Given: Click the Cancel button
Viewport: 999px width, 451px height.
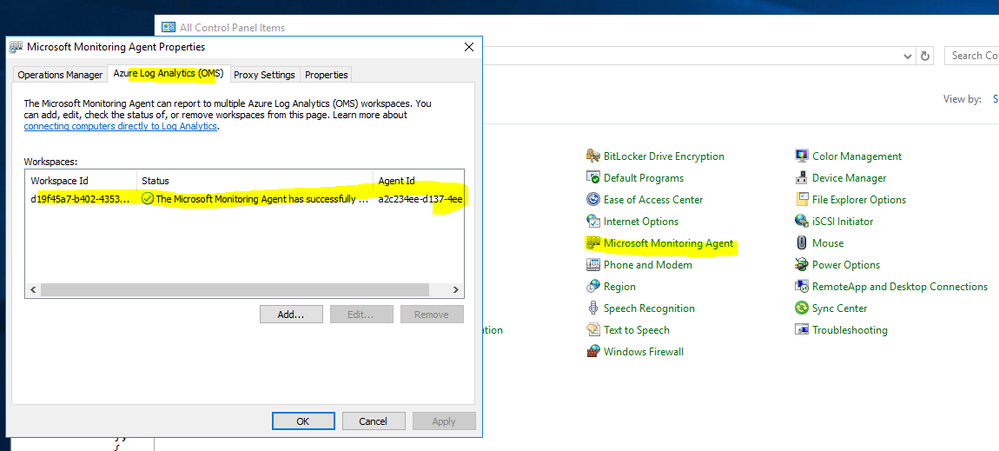Looking at the screenshot, I should [373, 421].
